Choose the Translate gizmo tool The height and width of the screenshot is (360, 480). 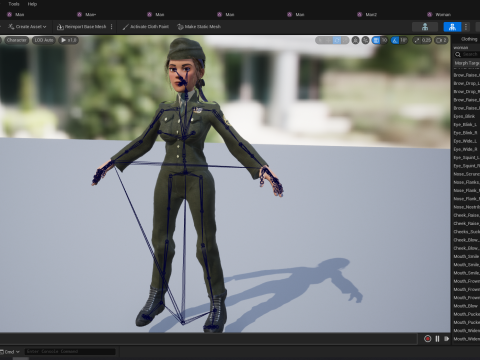[x=329, y=40]
